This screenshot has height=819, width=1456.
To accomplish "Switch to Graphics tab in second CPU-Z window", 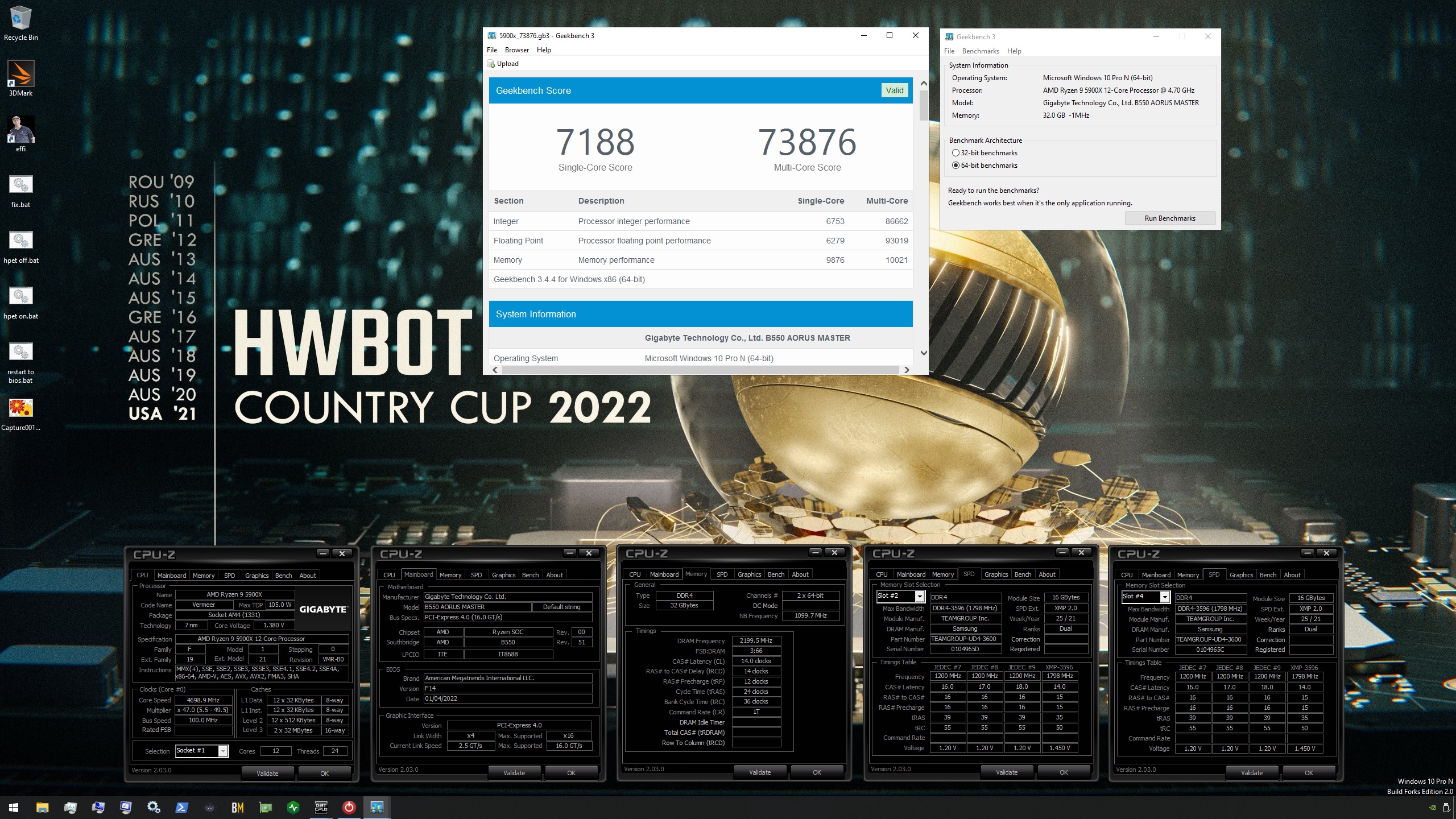I will pyautogui.click(x=503, y=575).
